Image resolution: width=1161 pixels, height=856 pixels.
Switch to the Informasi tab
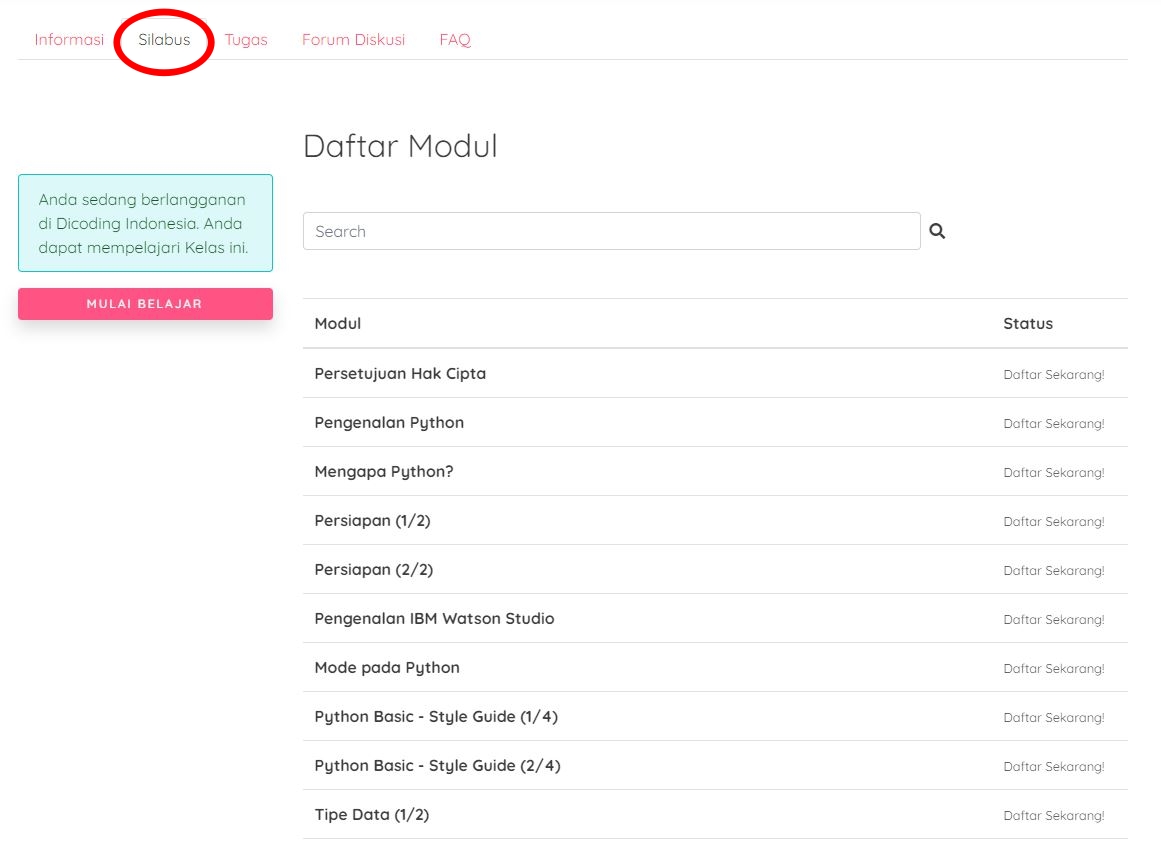tap(69, 39)
